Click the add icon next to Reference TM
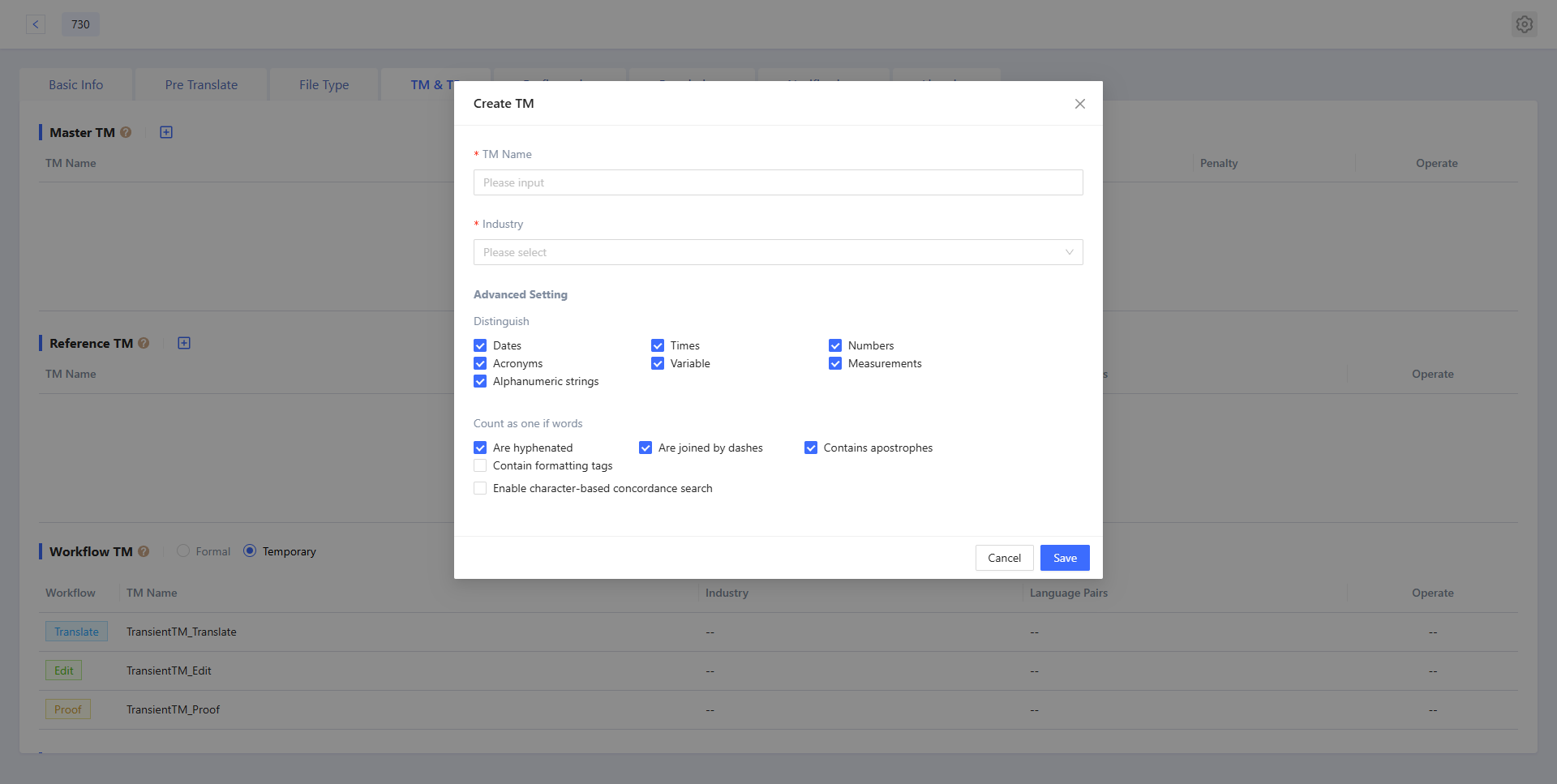Image resolution: width=1557 pixels, height=784 pixels. point(184,343)
